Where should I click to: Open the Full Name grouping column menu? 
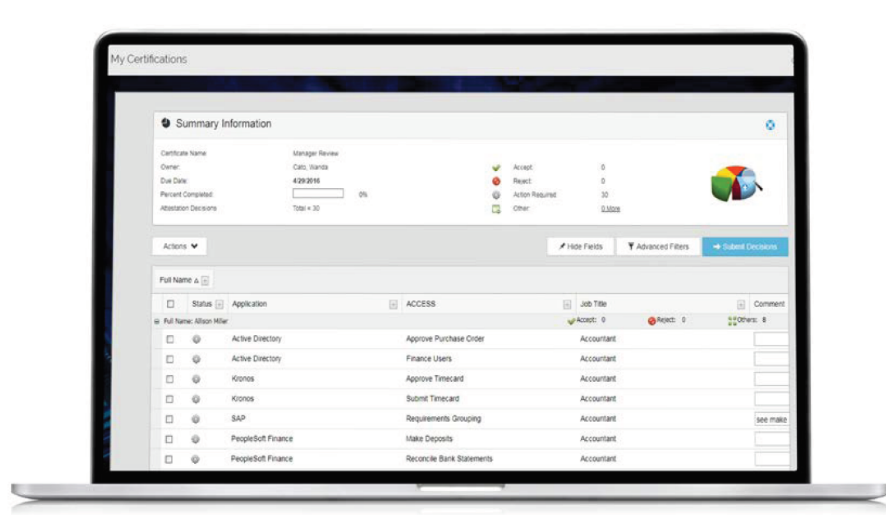coord(205,281)
